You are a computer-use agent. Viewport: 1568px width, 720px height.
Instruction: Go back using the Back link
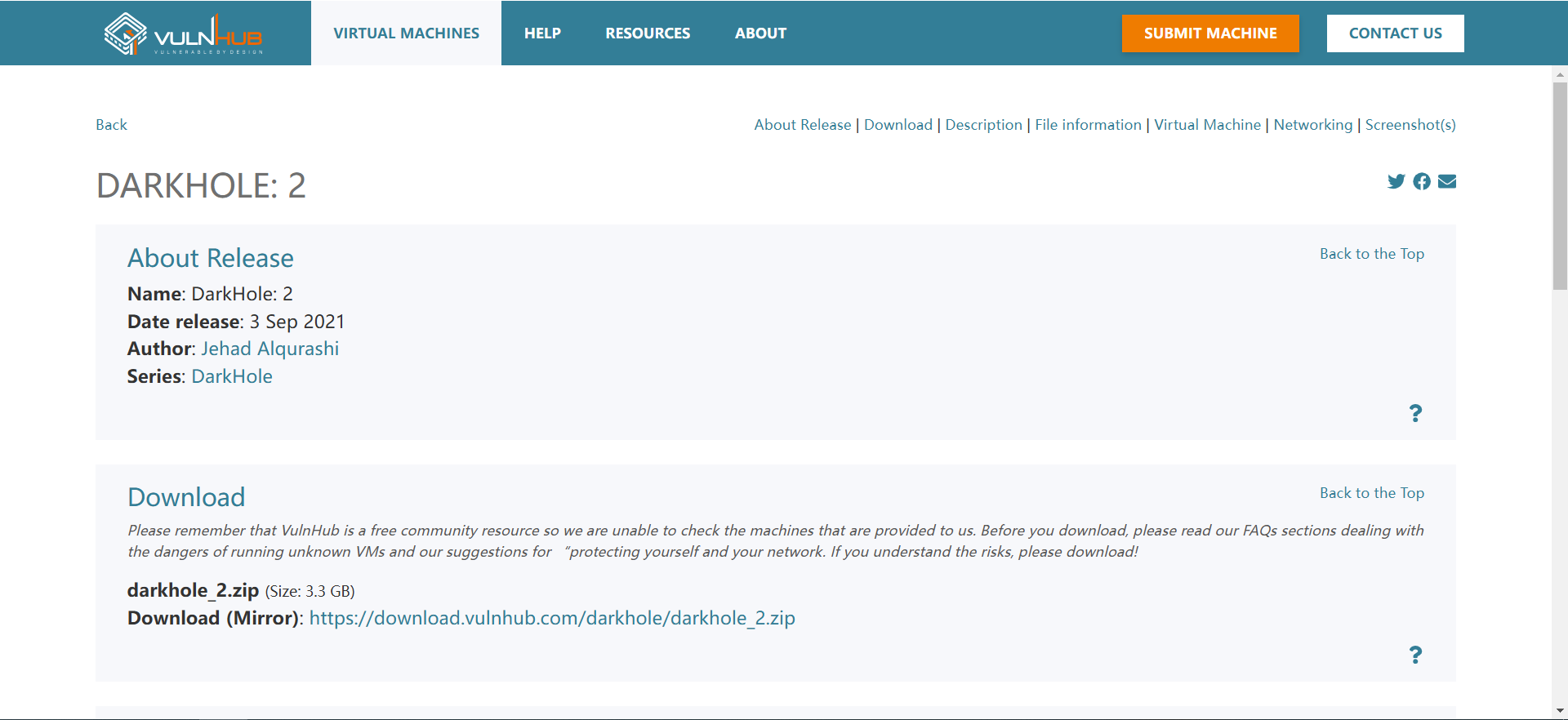(x=111, y=125)
